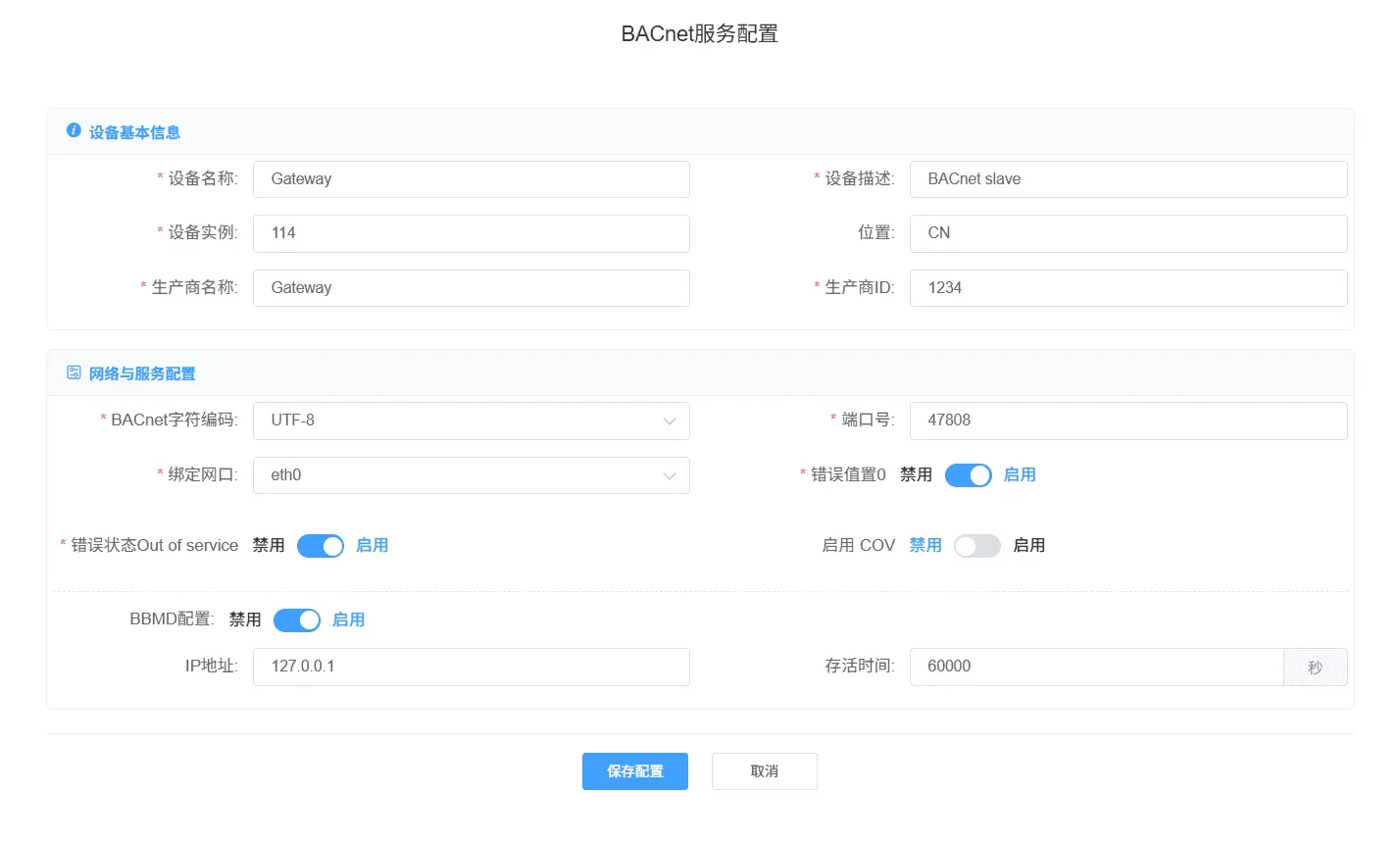
Task: Disable the 错误状态Out of service toggle
Action: pos(320,546)
